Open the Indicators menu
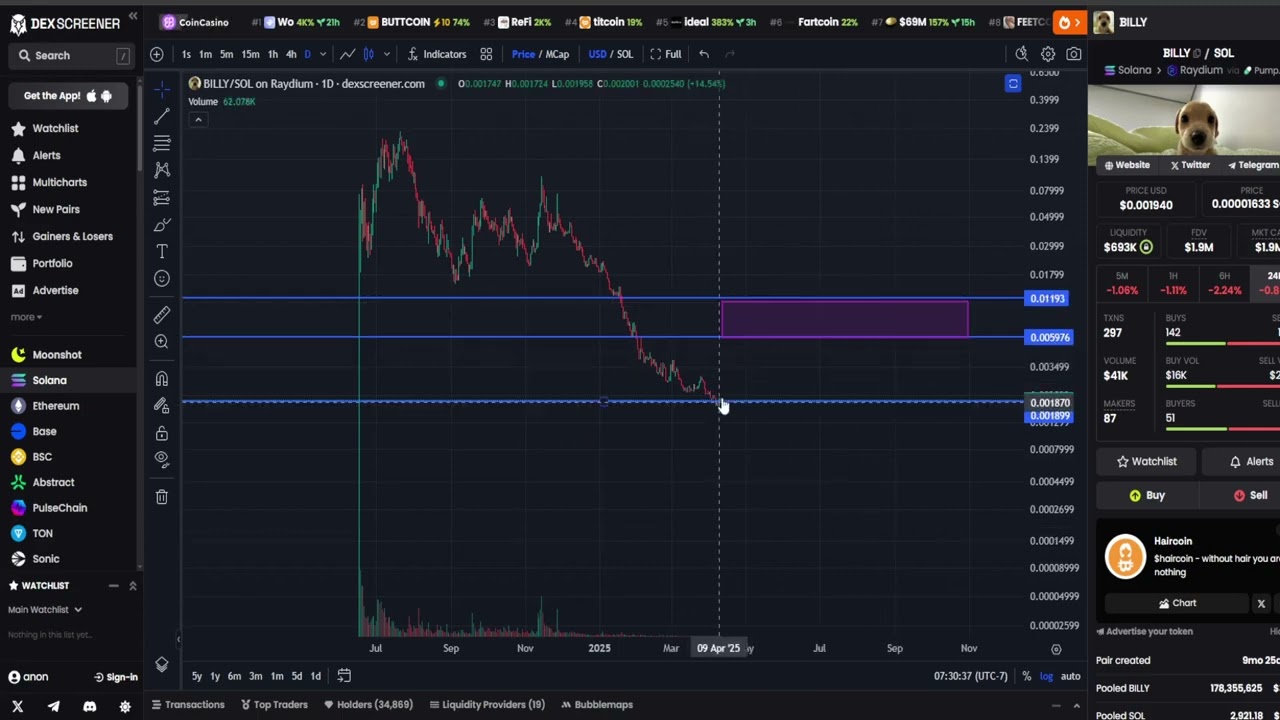 tap(437, 54)
